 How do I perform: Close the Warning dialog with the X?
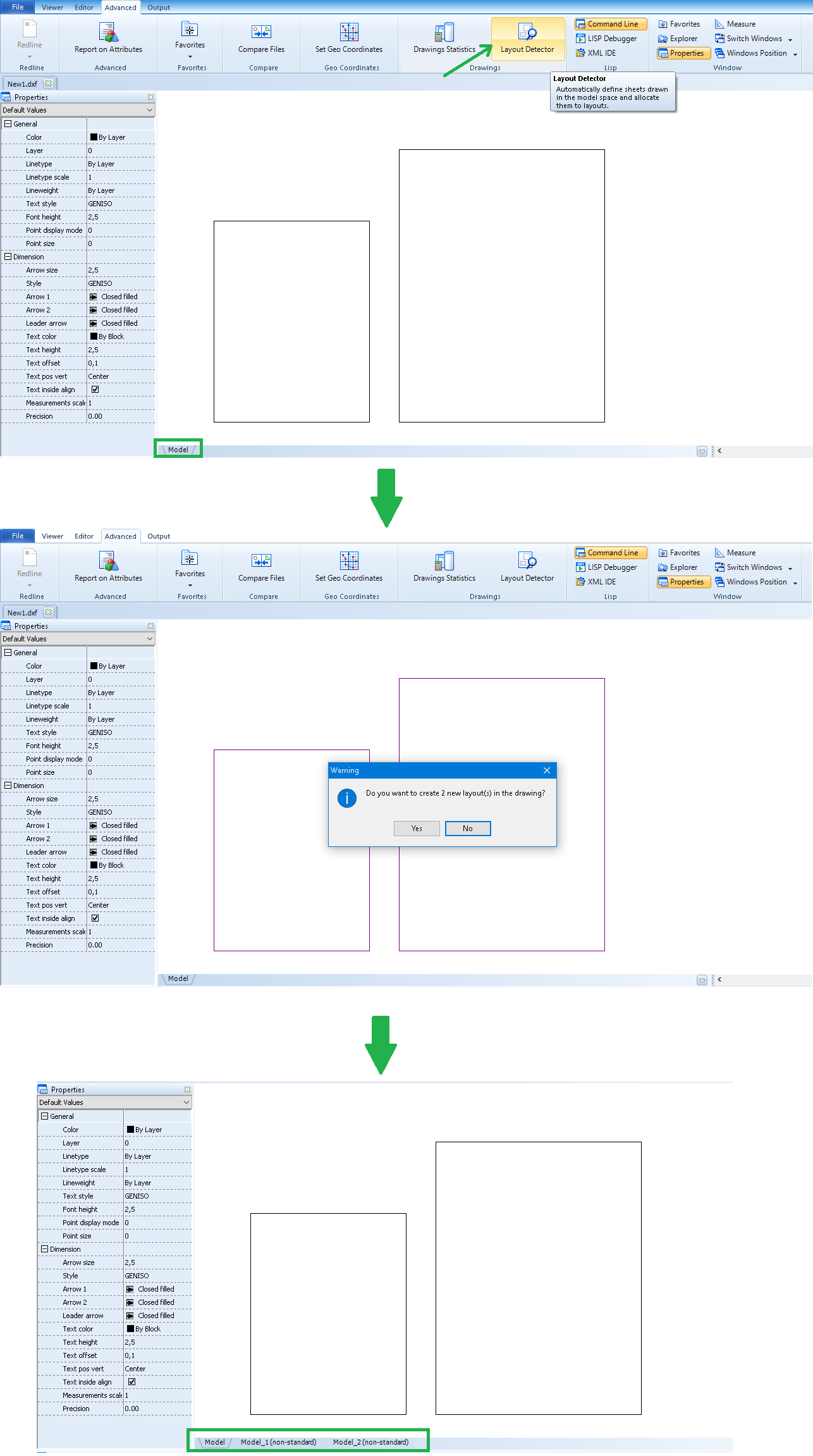tap(547, 770)
